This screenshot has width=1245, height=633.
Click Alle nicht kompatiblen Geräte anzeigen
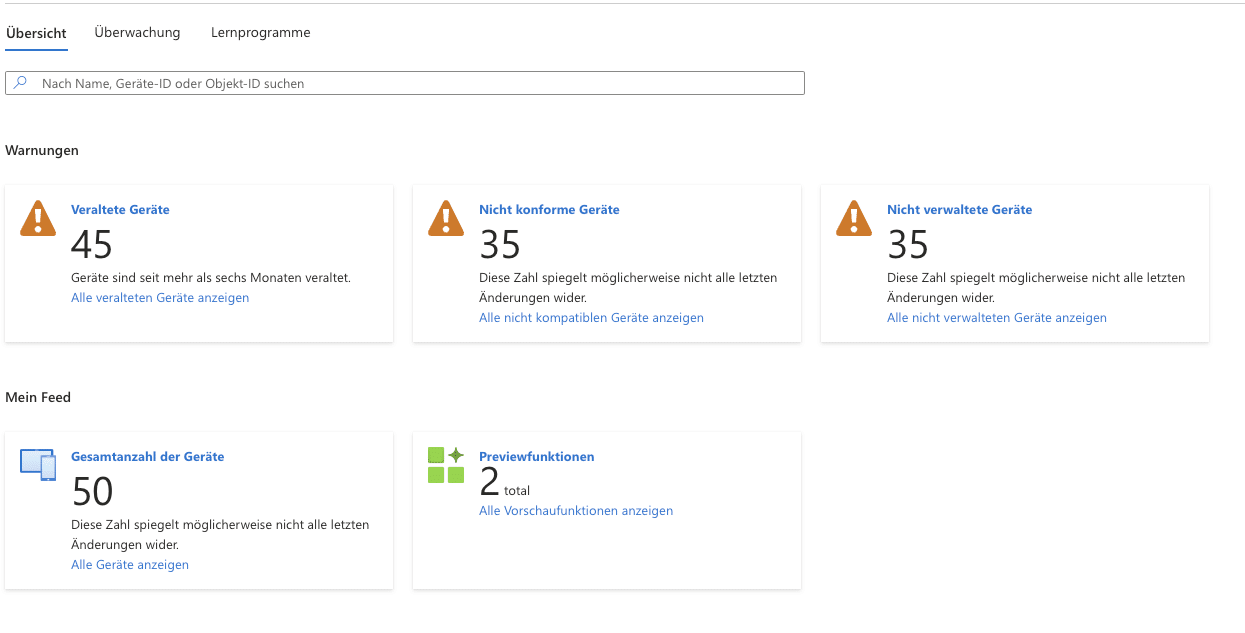click(591, 318)
